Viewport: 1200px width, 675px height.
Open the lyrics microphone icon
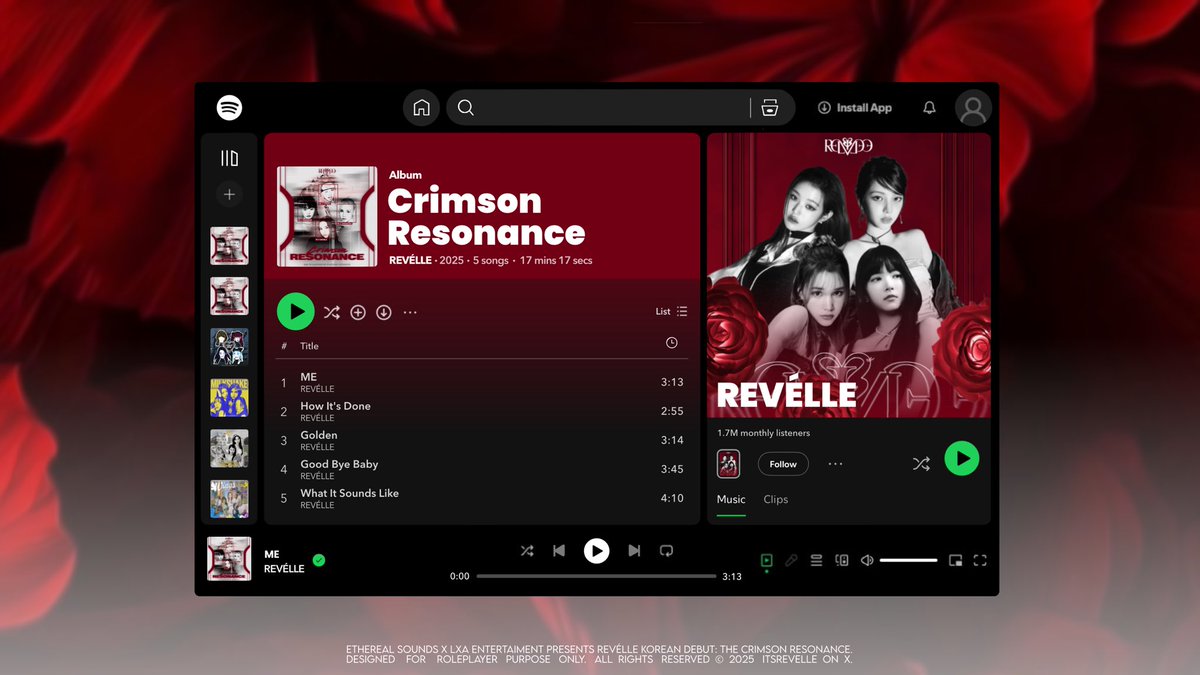791,561
